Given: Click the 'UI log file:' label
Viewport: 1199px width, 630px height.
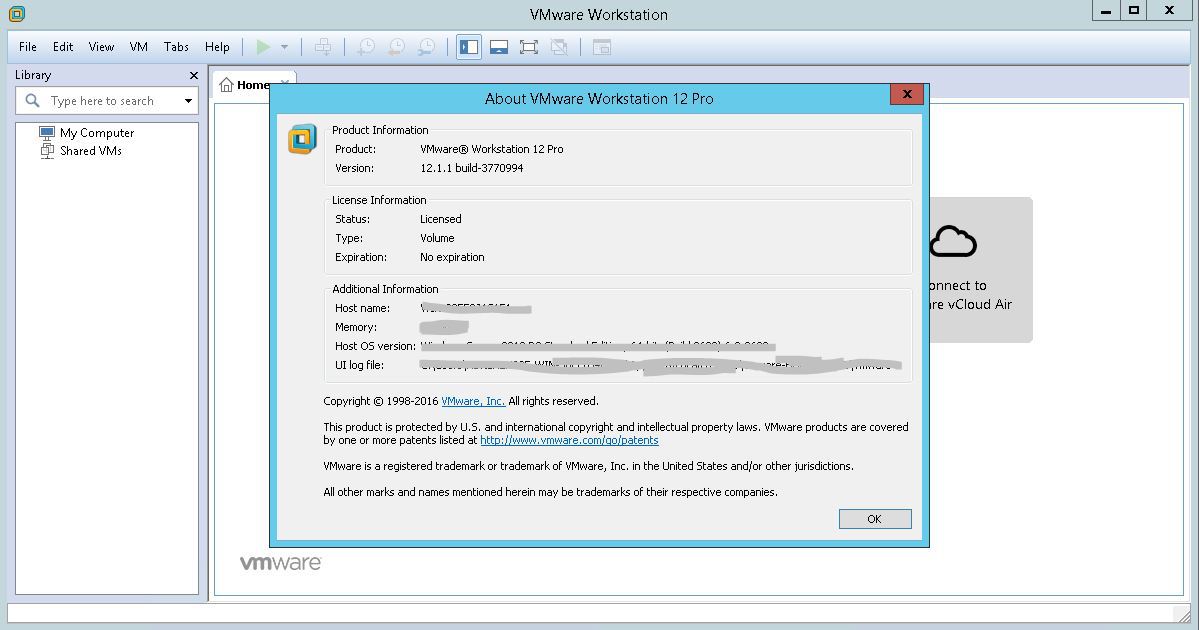Looking at the screenshot, I should 359,365.
